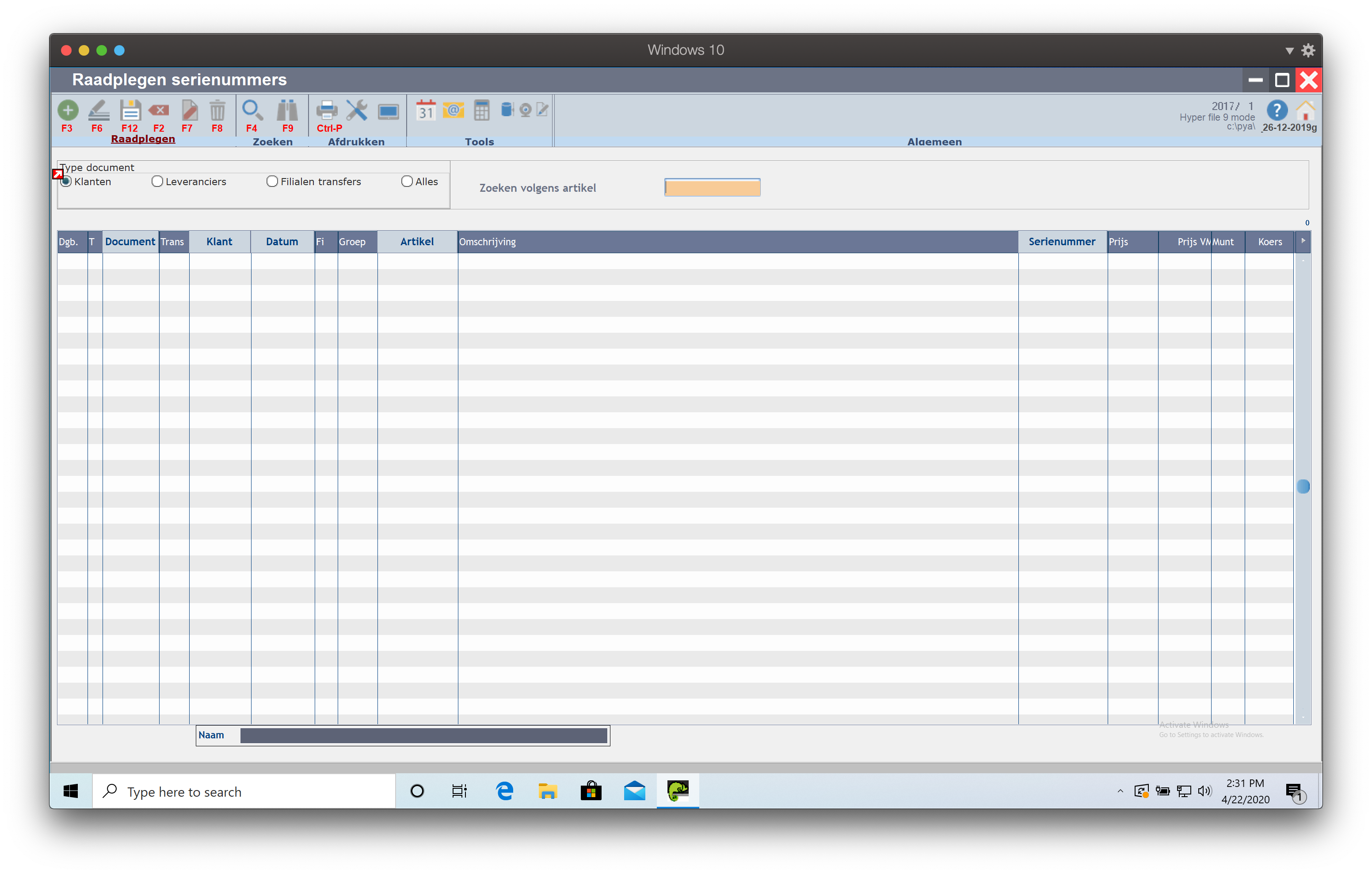Click the blue vertical scrollbar thumb
The width and height of the screenshot is (1372, 874).
pyautogui.click(x=1303, y=486)
